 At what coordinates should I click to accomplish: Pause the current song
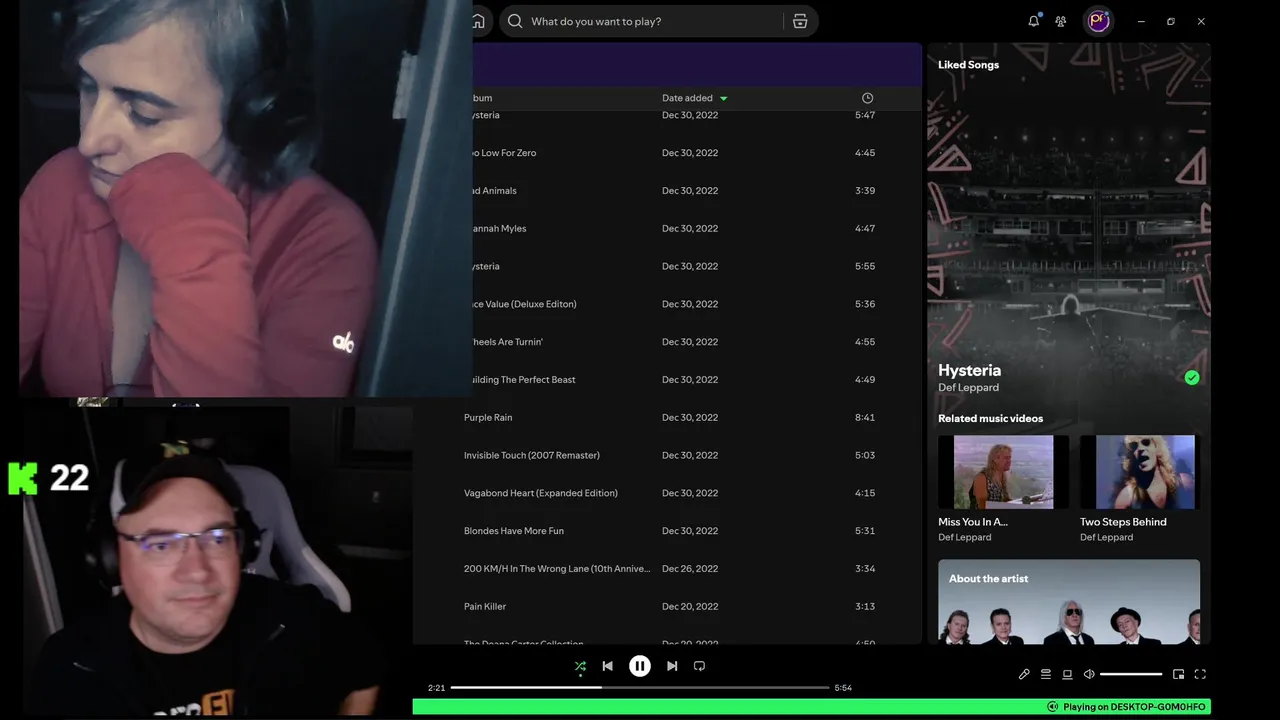point(640,666)
